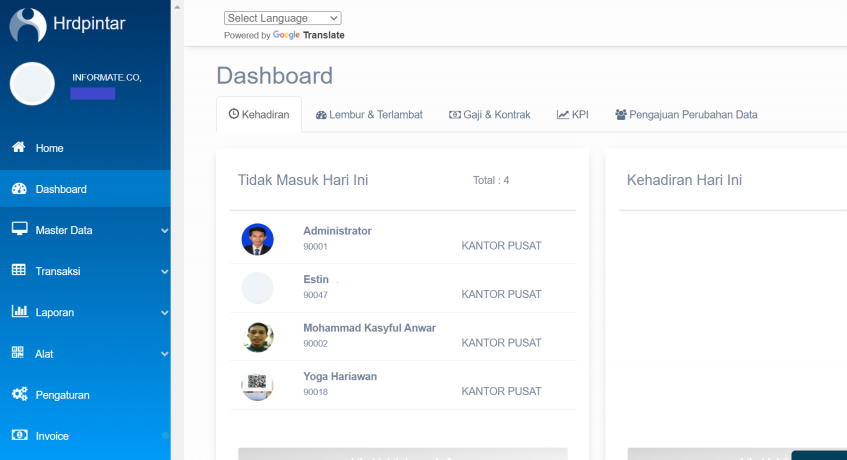Click the Master Data monitor icon
Screen dimensions: 847x460
pyautogui.click(x=19, y=230)
